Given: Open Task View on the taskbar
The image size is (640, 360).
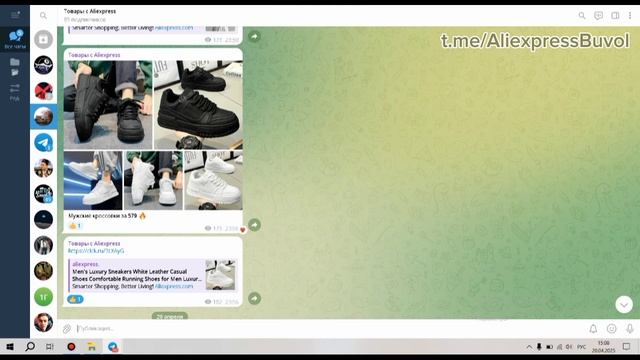Looking at the screenshot, I should point(50,347).
